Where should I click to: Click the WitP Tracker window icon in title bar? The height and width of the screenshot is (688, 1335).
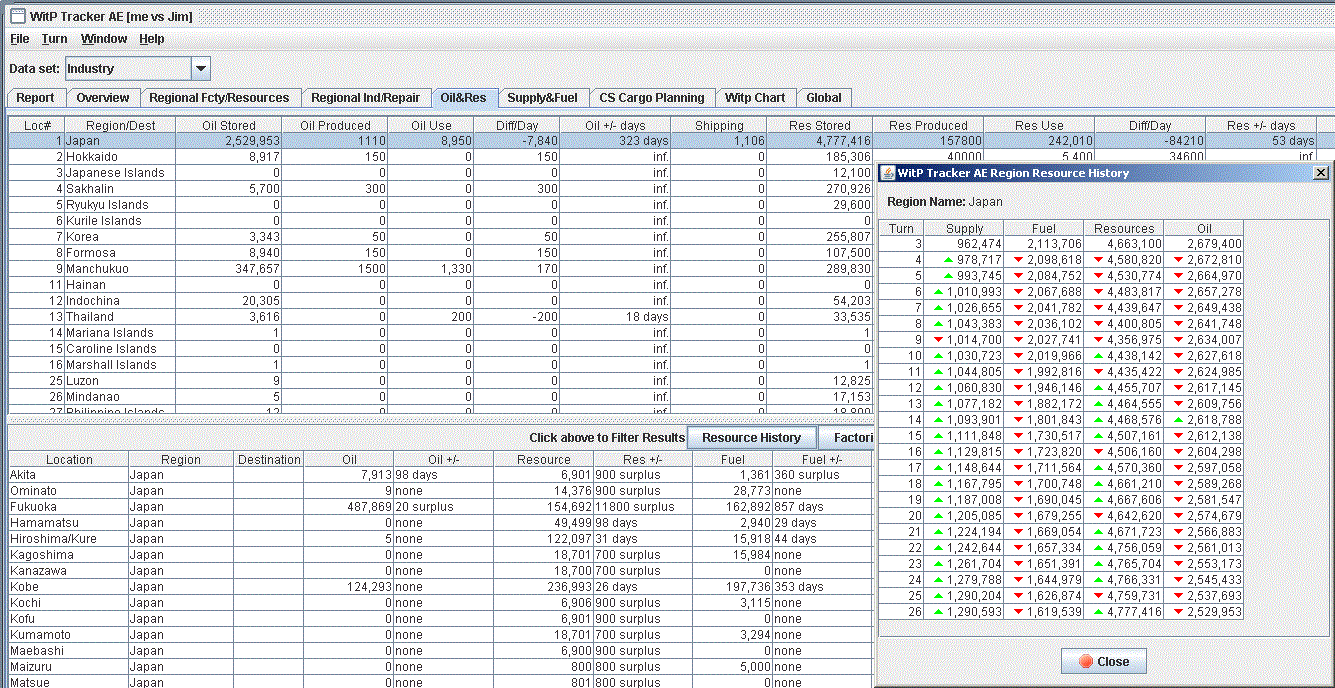[17, 16]
